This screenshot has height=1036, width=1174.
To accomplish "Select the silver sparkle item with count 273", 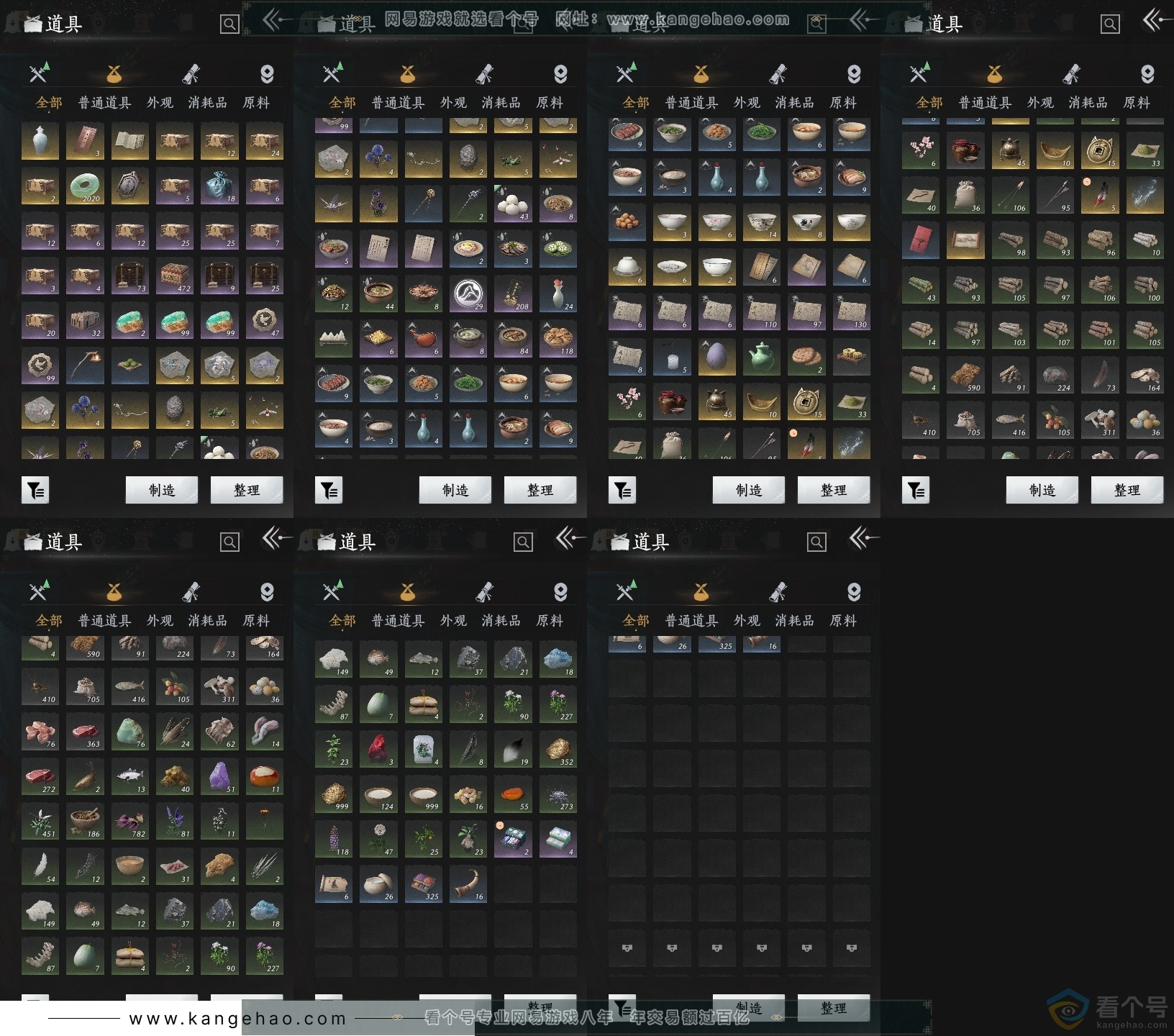I will [558, 794].
